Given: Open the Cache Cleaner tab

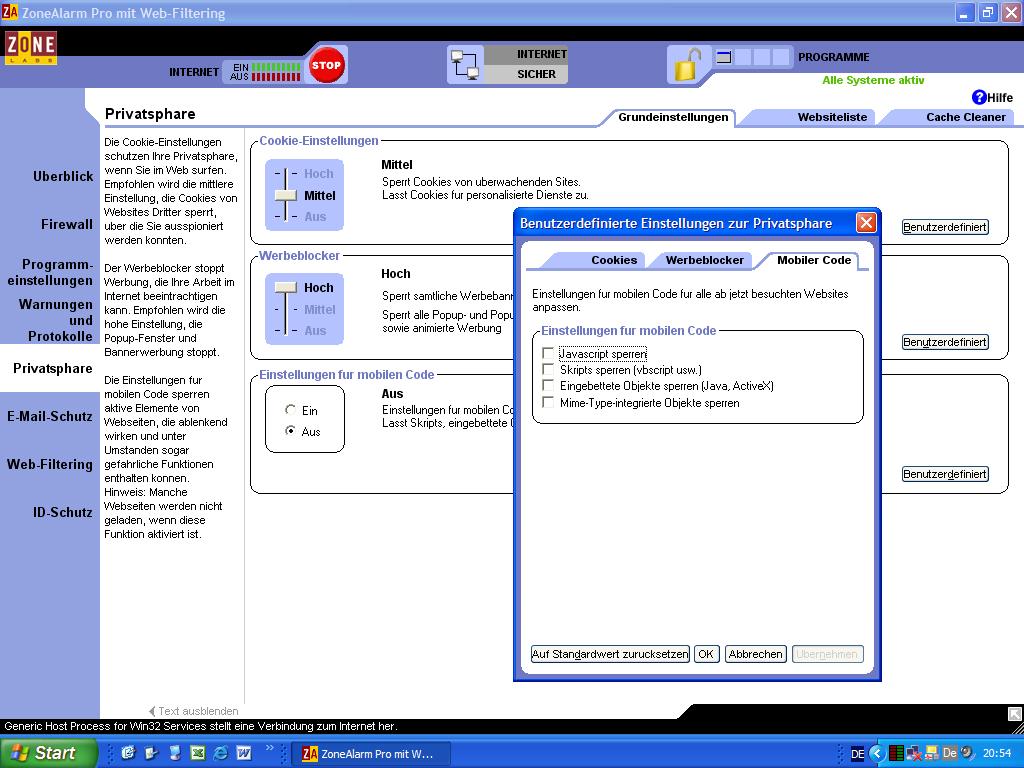Looking at the screenshot, I should [965, 117].
